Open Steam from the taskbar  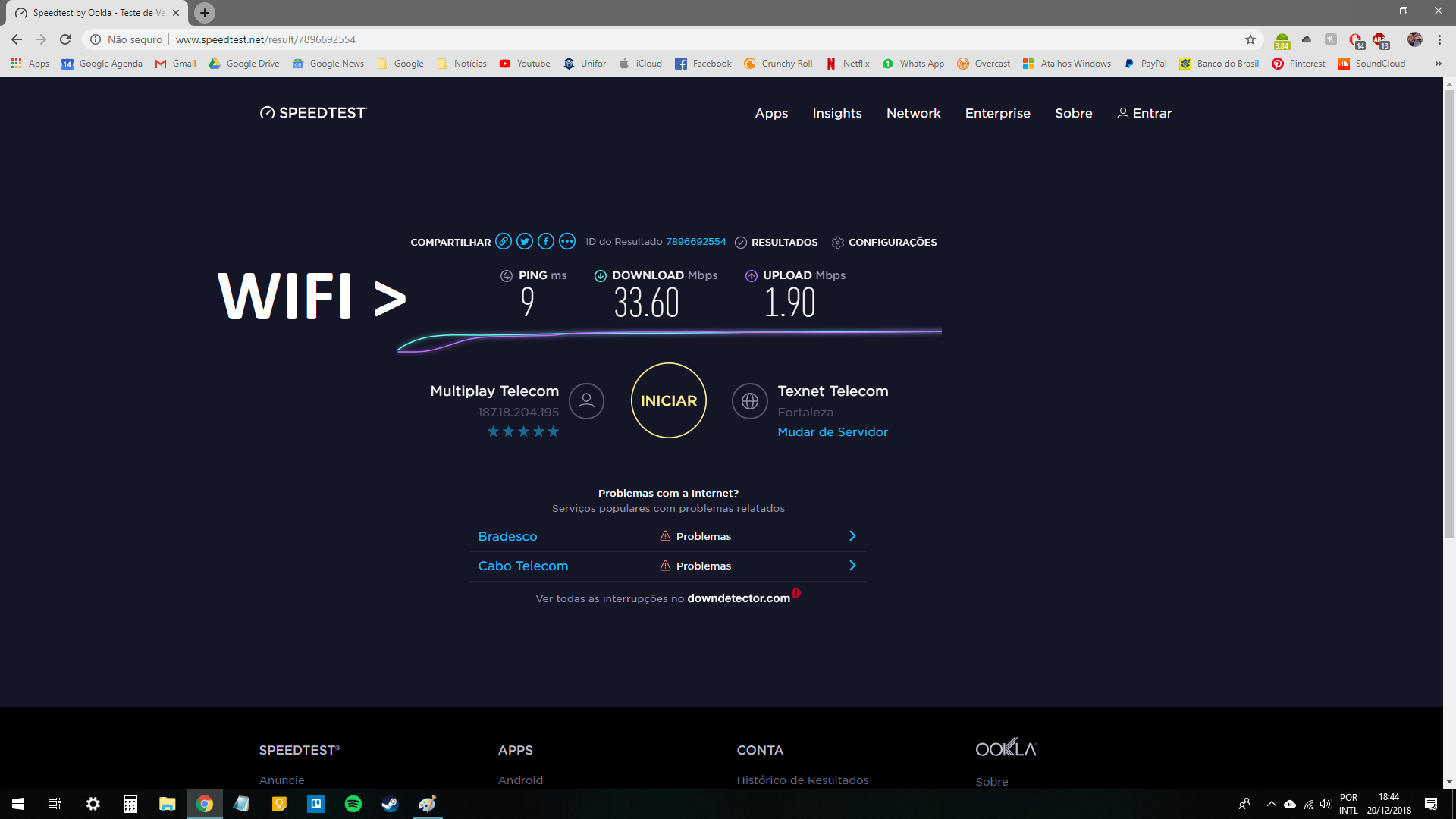click(x=390, y=804)
